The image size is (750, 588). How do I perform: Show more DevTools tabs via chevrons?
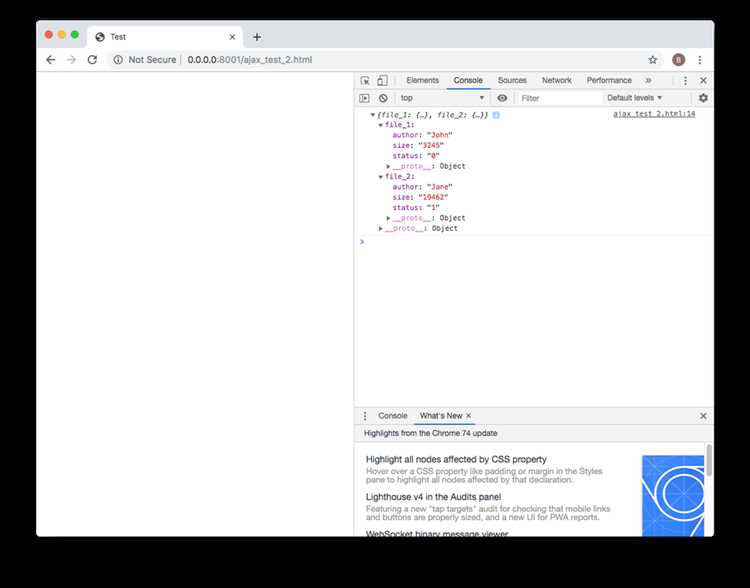point(648,80)
